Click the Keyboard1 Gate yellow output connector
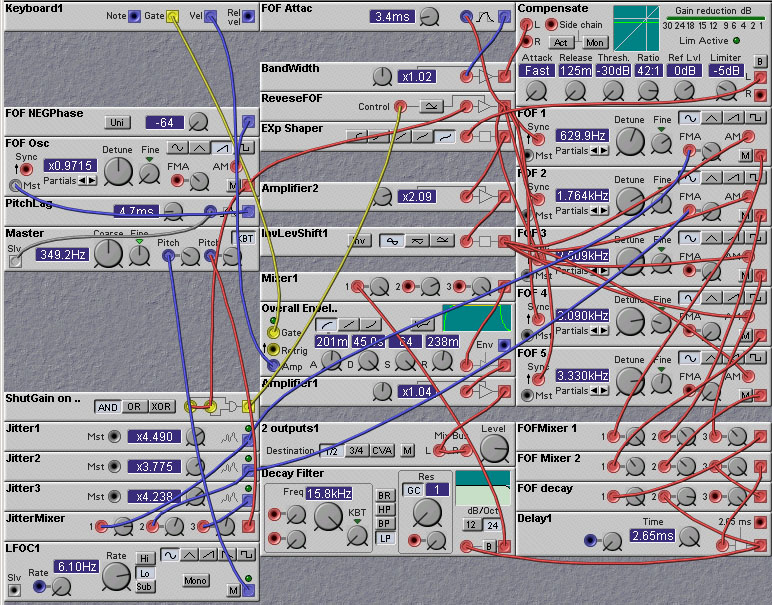772x605 pixels. coord(172,16)
